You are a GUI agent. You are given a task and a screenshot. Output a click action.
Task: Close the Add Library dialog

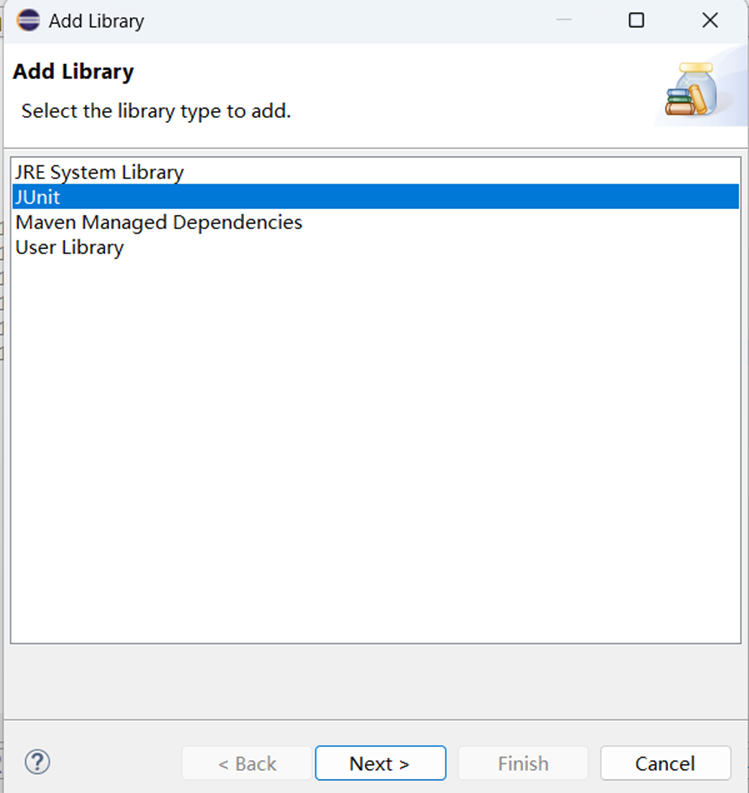(x=710, y=20)
